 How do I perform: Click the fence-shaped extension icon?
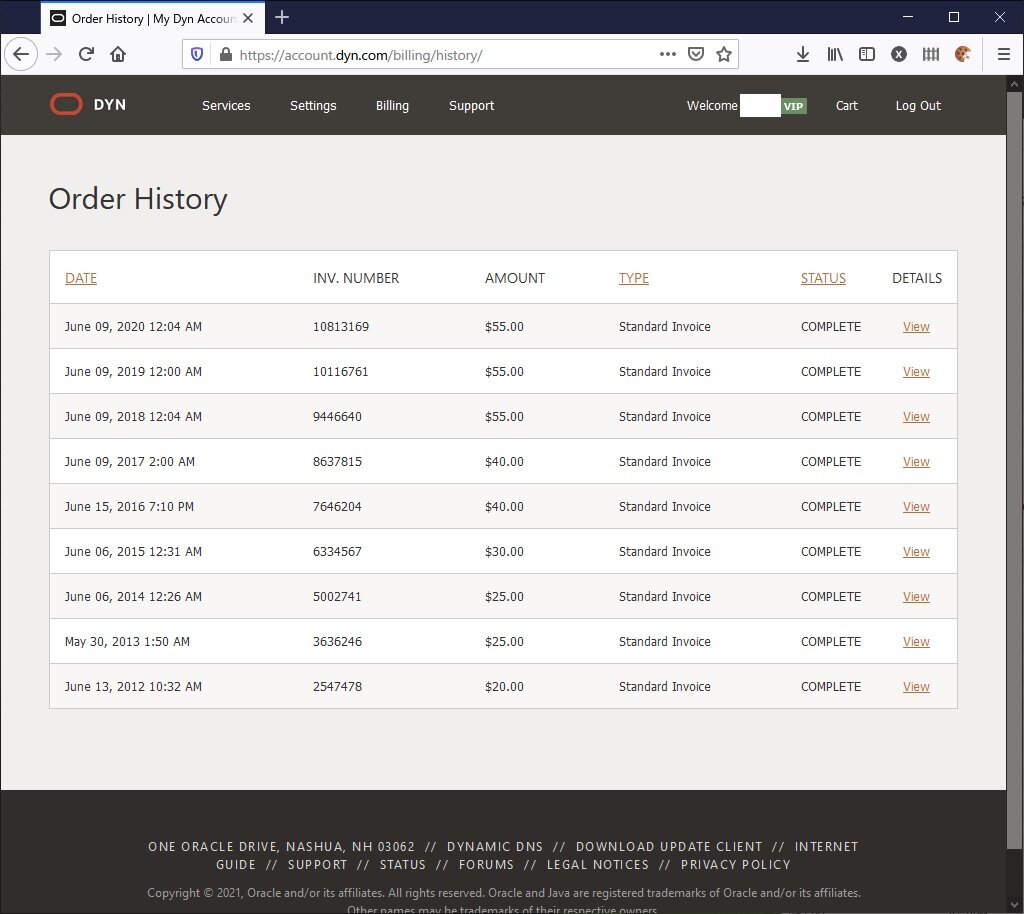pos(931,54)
